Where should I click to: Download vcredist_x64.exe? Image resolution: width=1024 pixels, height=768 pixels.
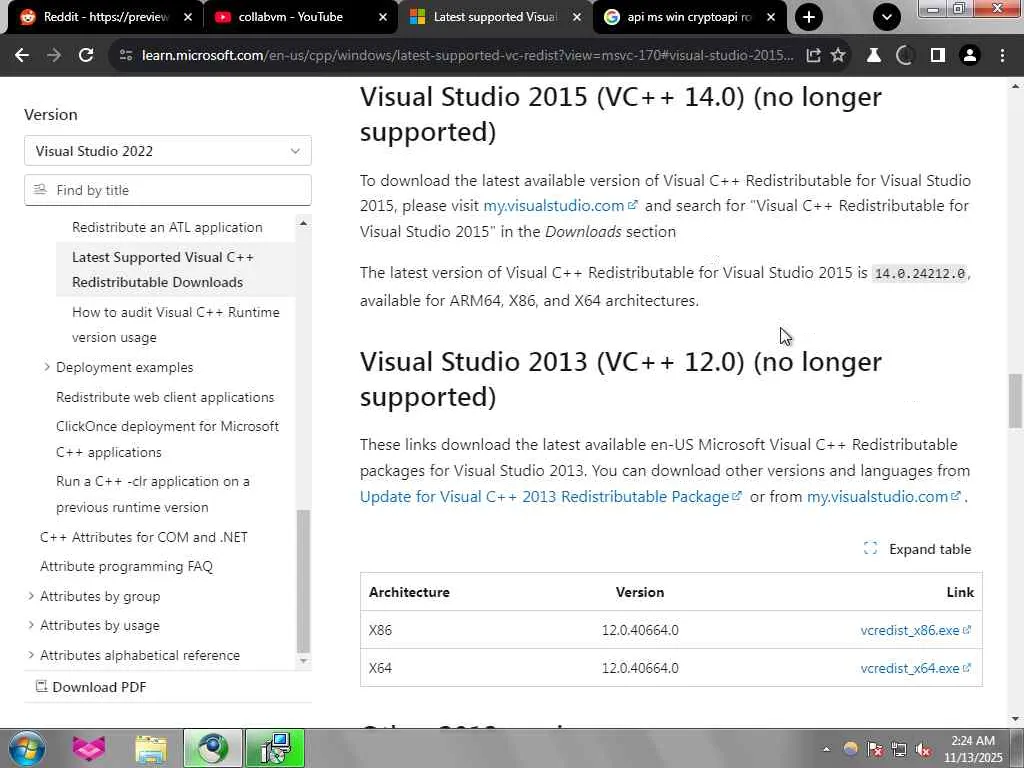[x=916, y=668]
